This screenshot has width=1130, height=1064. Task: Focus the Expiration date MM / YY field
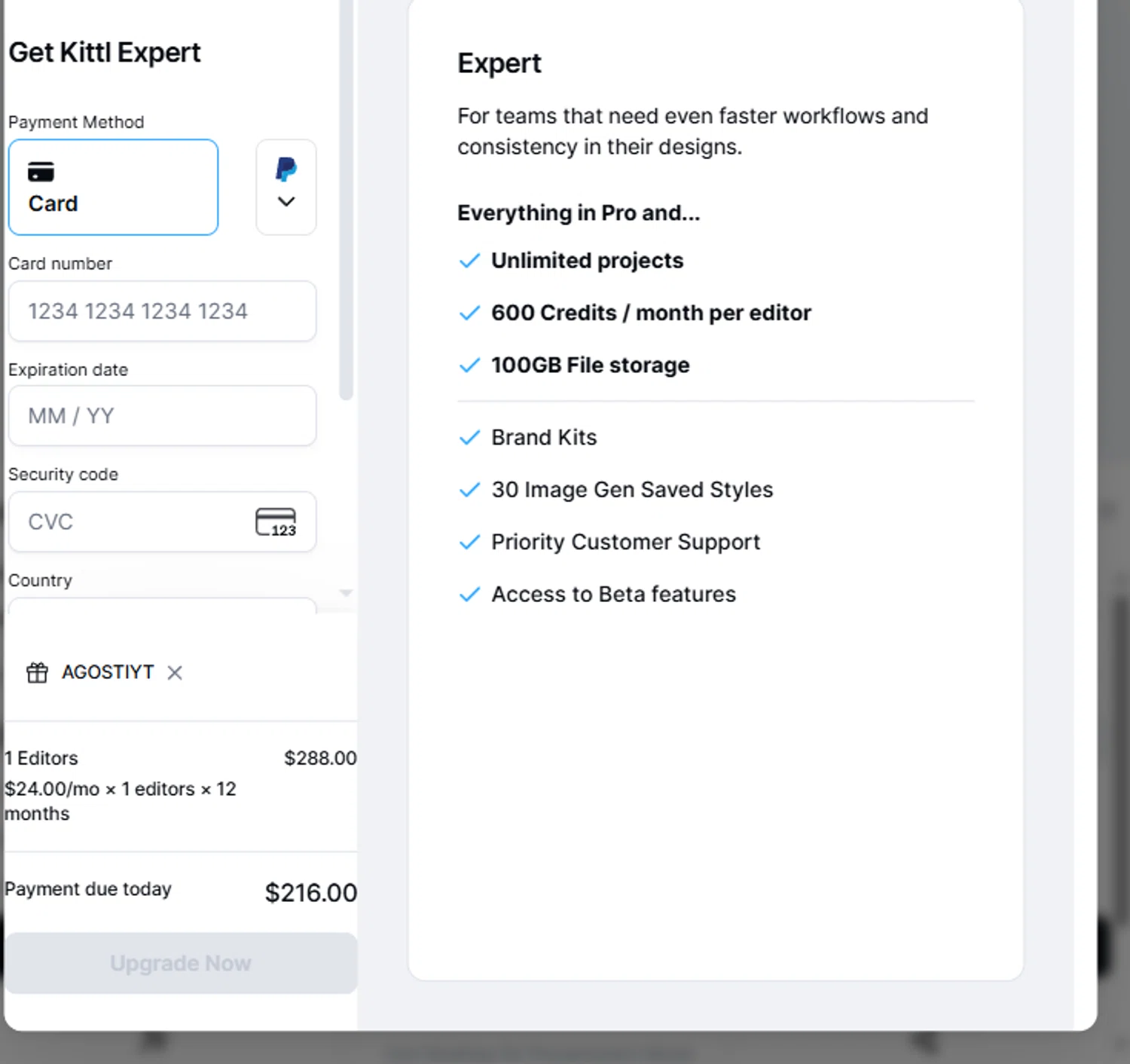pyautogui.click(x=162, y=416)
